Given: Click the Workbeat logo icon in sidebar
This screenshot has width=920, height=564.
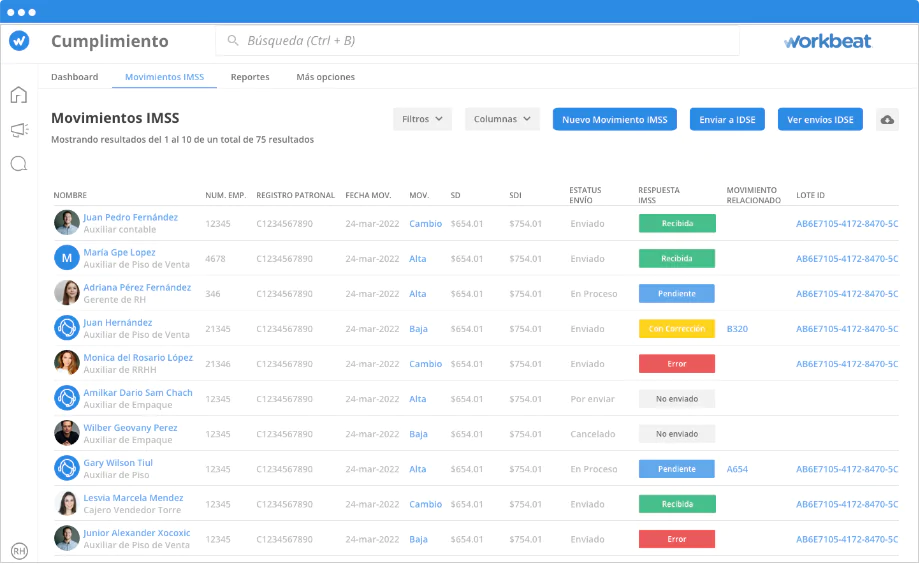Looking at the screenshot, I should click(x=19, y=41).
